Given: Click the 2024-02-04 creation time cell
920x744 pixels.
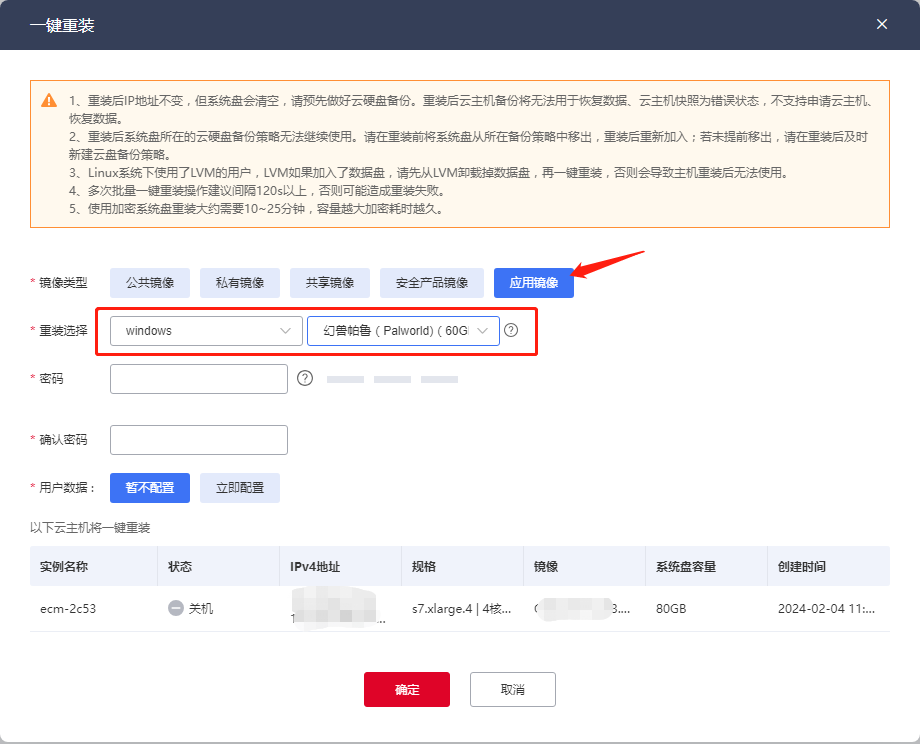Looking at the screenshot, I should [826, 608].
